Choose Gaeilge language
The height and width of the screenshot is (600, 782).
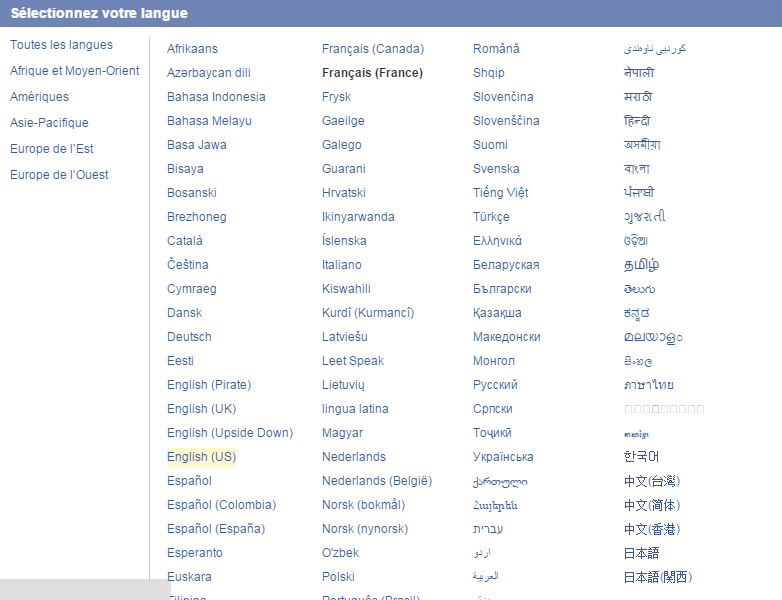[343, 121]
